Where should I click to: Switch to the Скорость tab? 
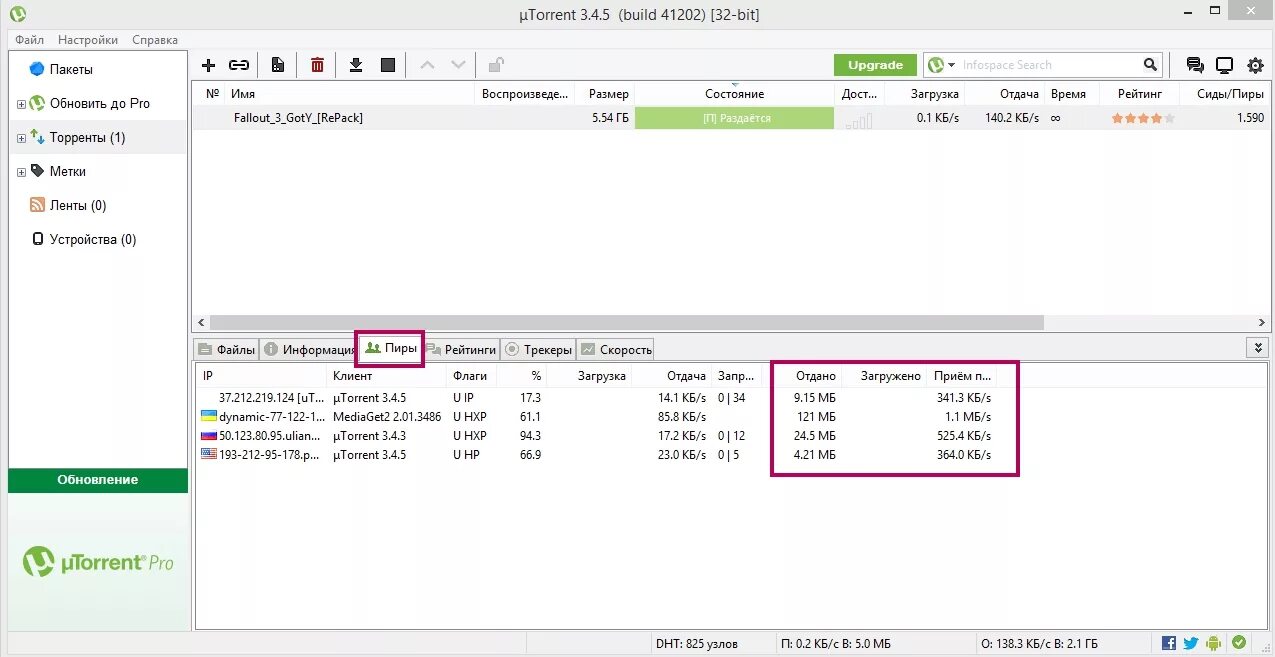coord(616,349)
